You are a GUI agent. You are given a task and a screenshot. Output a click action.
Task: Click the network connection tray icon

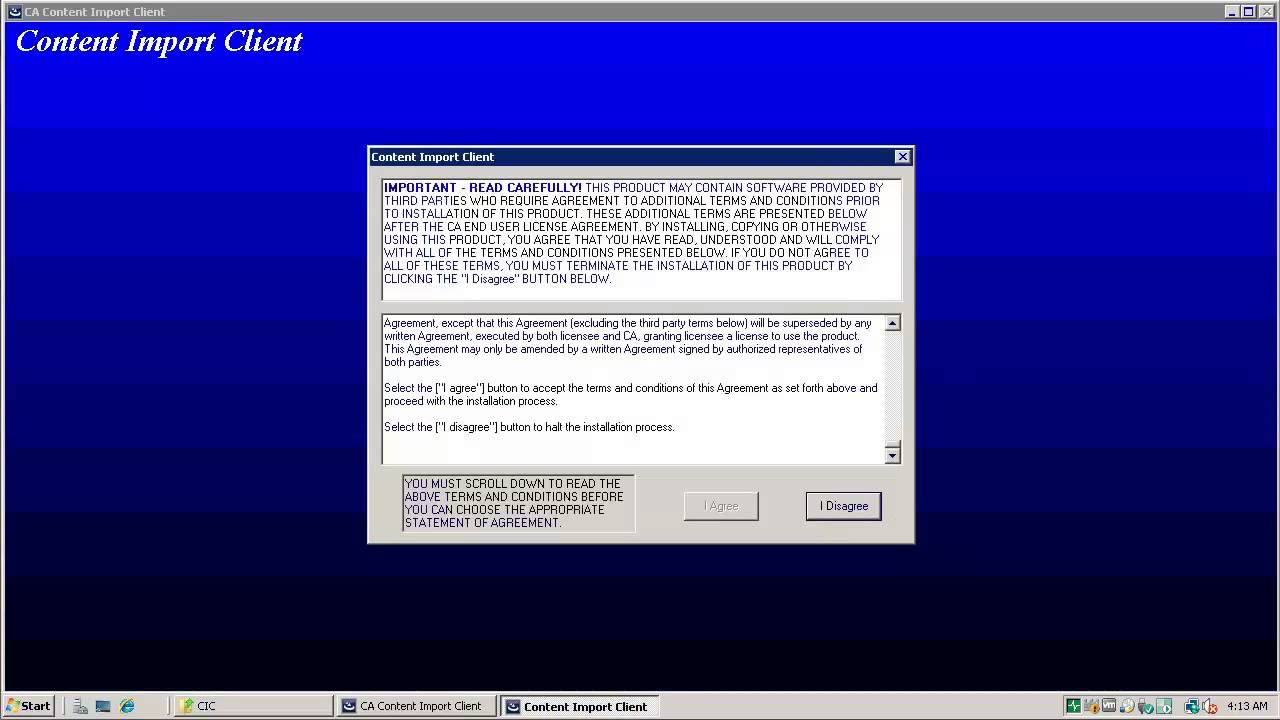point(1192,706)
